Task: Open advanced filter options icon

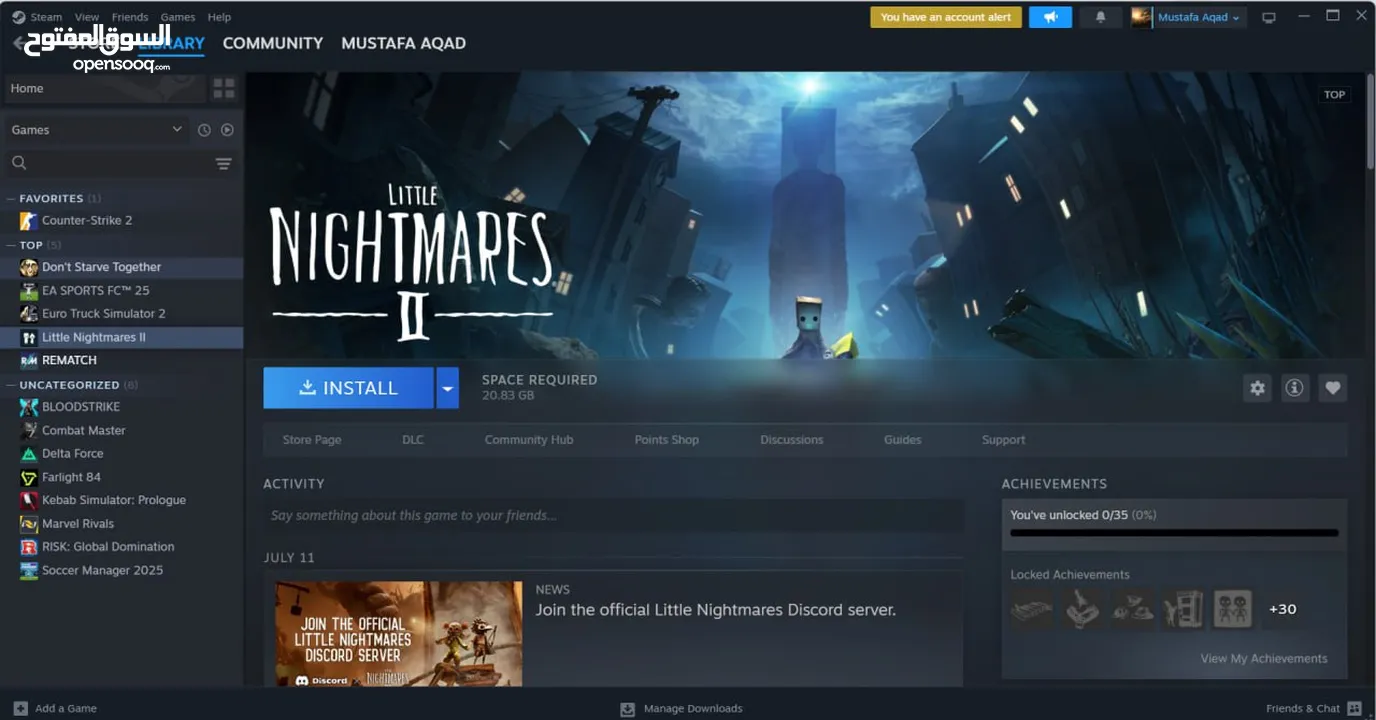Action: pos(223,163)
